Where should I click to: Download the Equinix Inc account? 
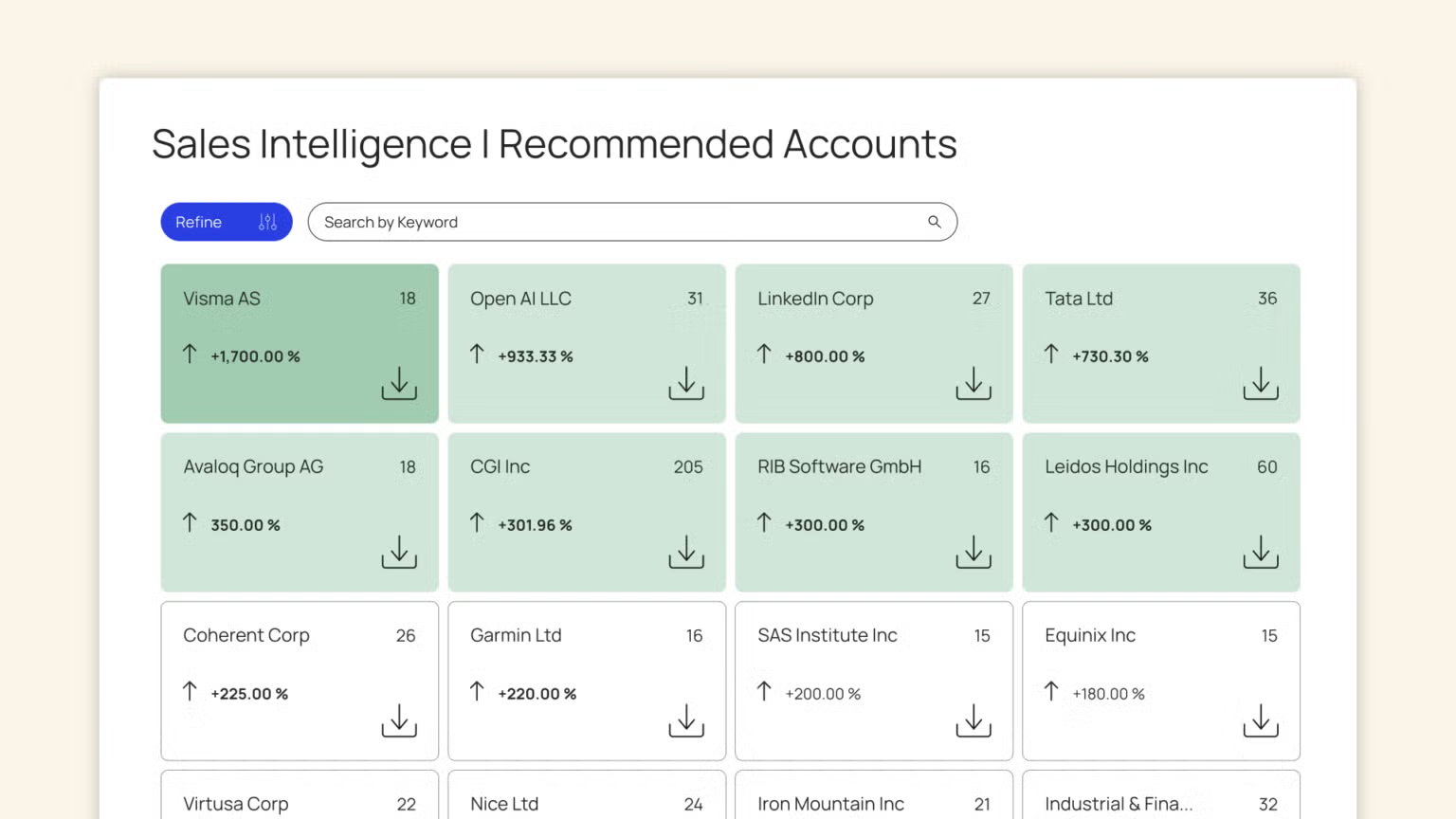pos(1261,720)
